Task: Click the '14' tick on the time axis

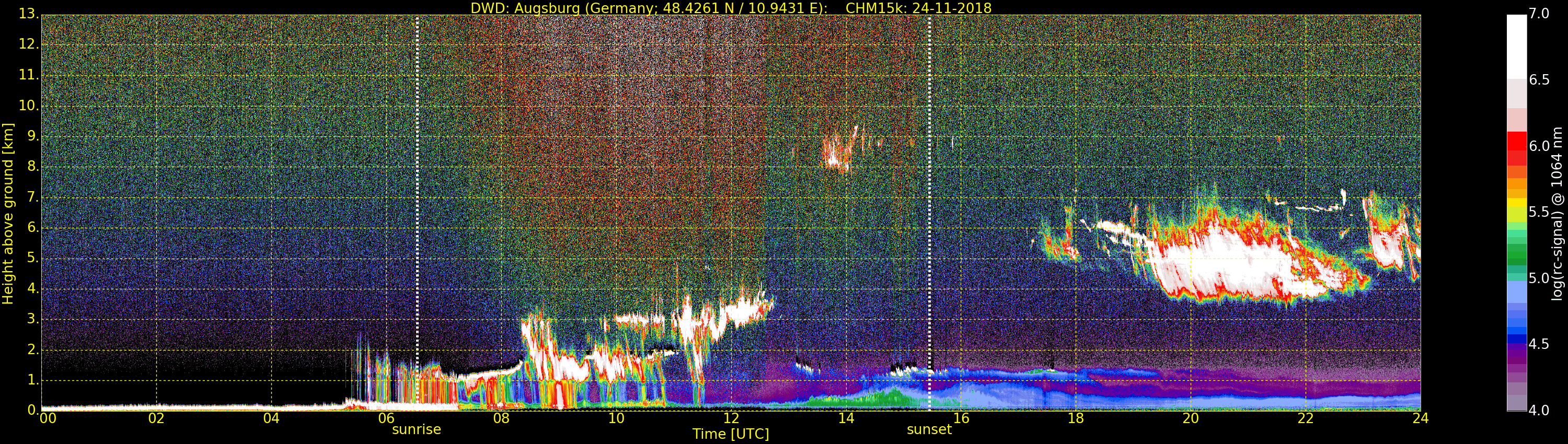Action: click(846, 418)
